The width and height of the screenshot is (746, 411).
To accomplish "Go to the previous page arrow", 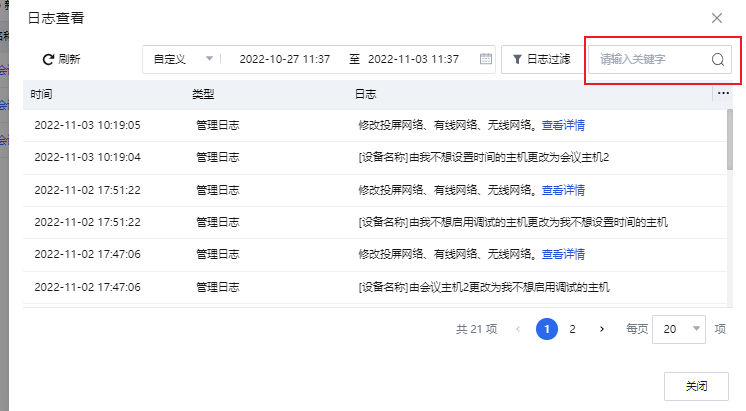I will click(518, 328).
